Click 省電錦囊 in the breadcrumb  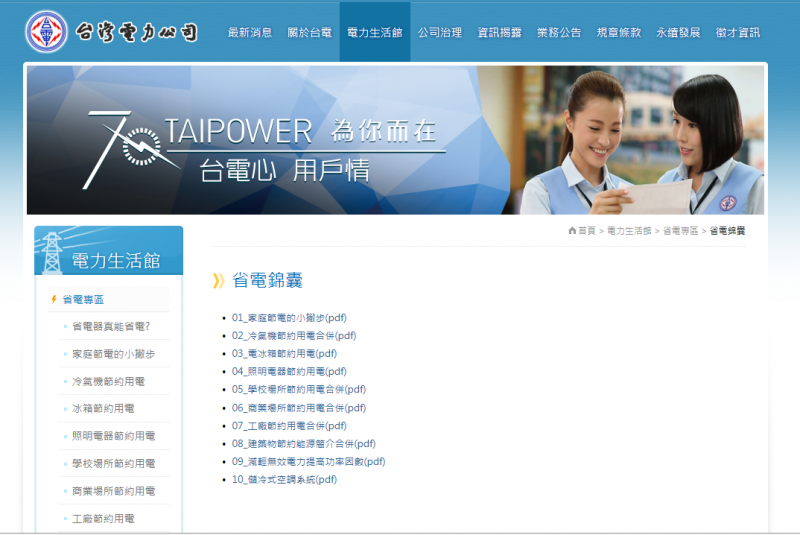click(x=727, y=231)
